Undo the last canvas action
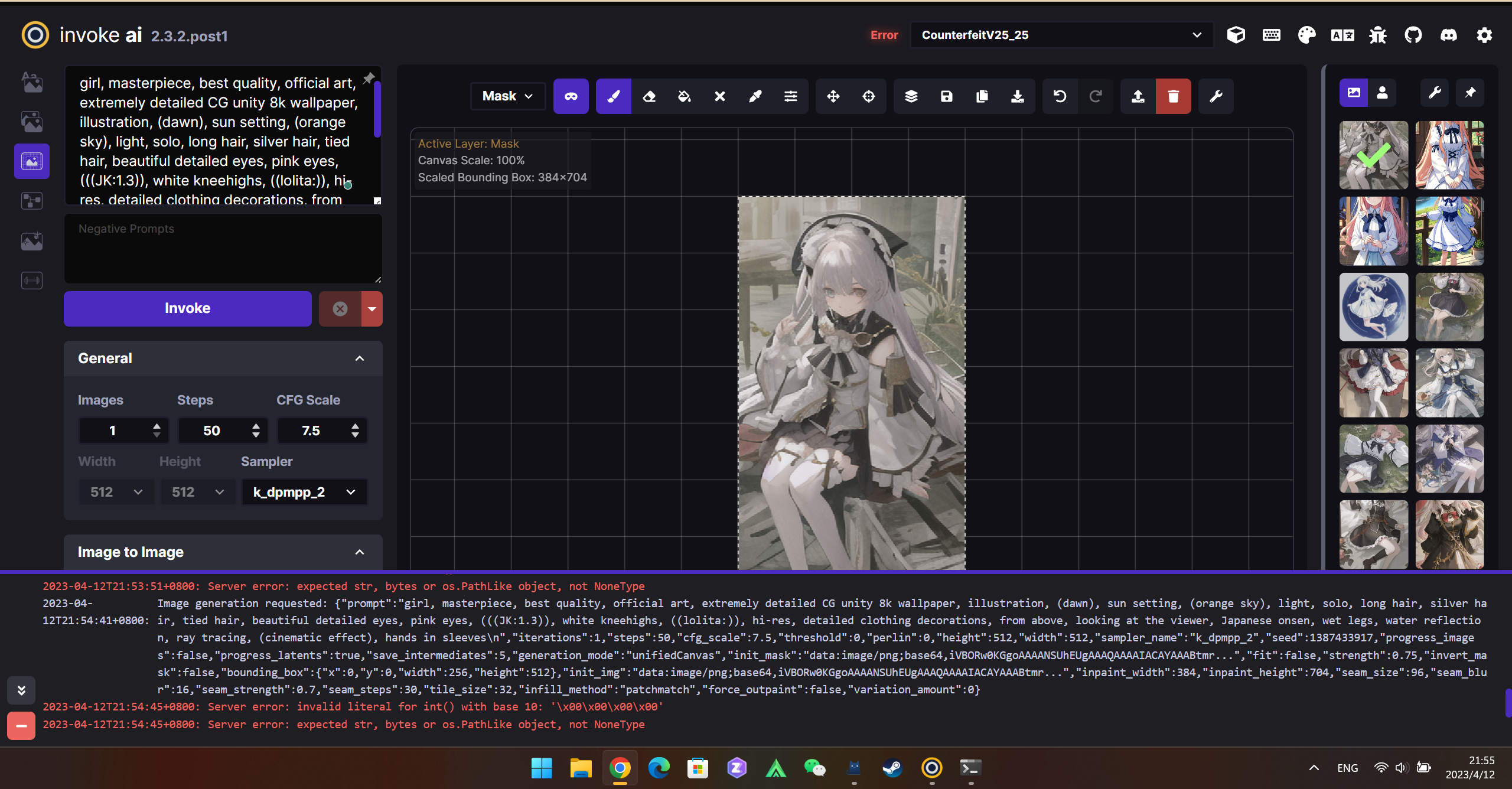Image resolution: width=1512 pixels, height=789 pixels. point(1059,96)
